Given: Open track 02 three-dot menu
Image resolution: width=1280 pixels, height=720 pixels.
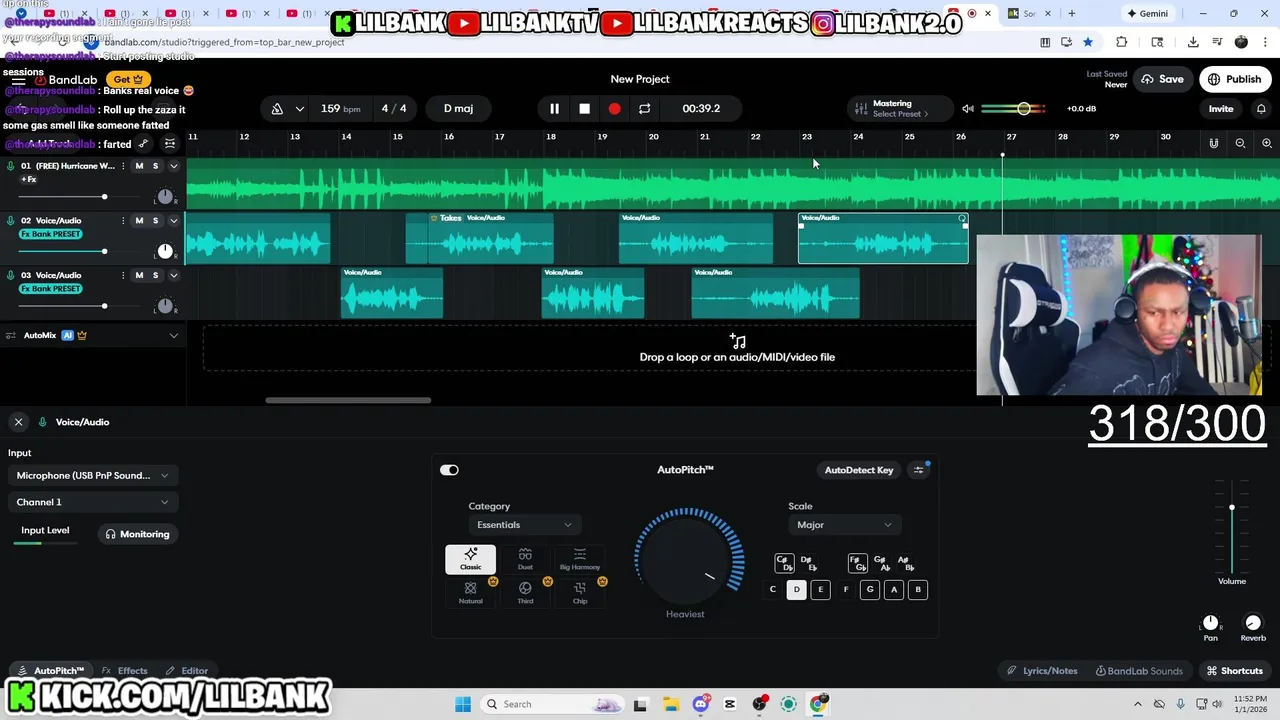Looking at the screenshot, I should pyautogui.click(x=123, y=221).
